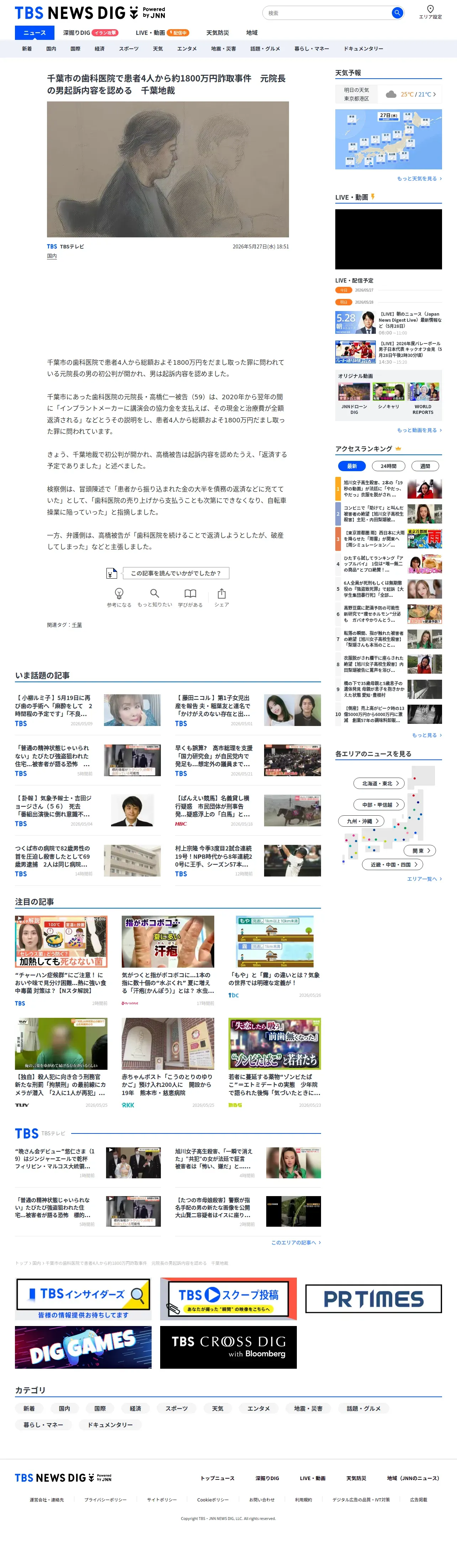
Task: Select the 週間 ranking tab
Action: (x=425, y=465)
